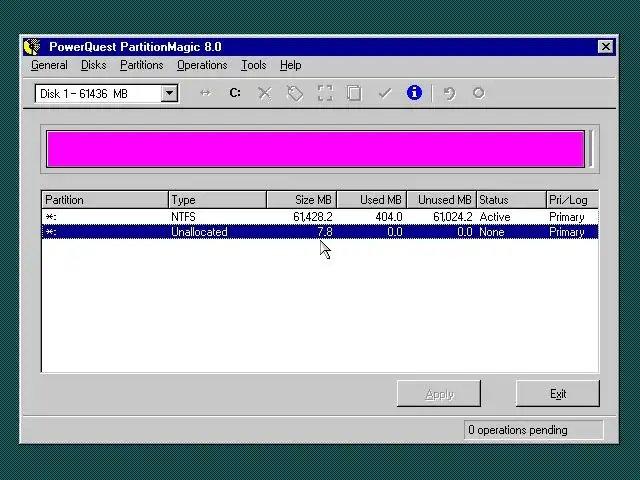Click the Pri/Log column header

(572, 200)
